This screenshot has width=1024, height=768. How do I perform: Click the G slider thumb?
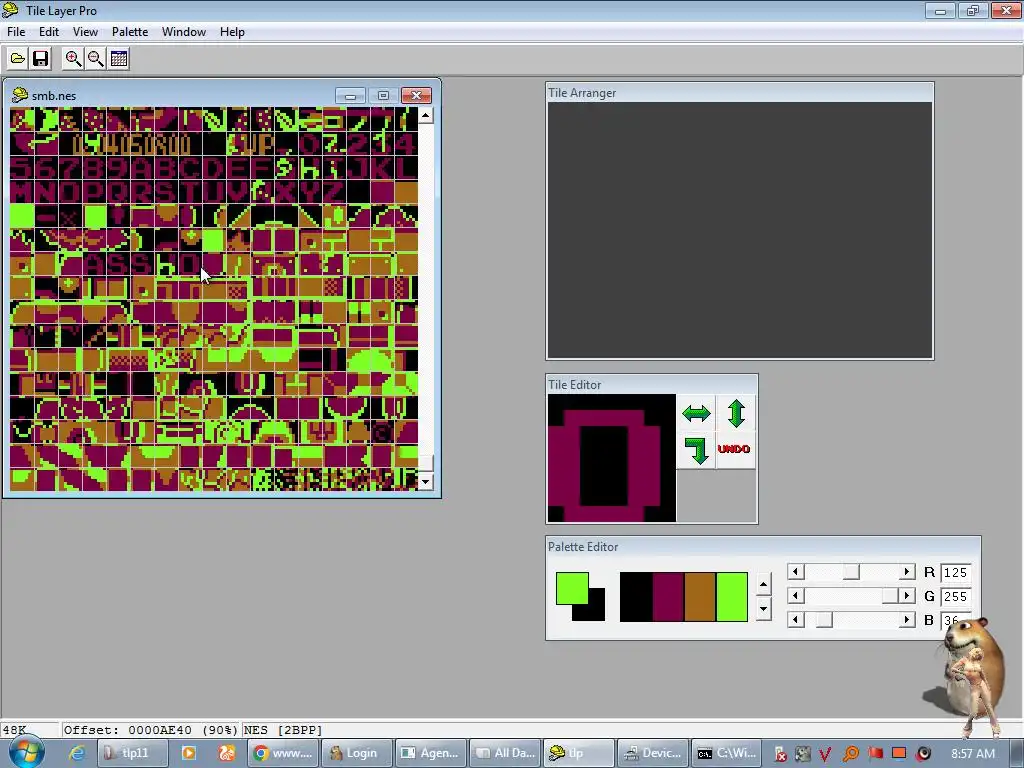coord(889,596)
